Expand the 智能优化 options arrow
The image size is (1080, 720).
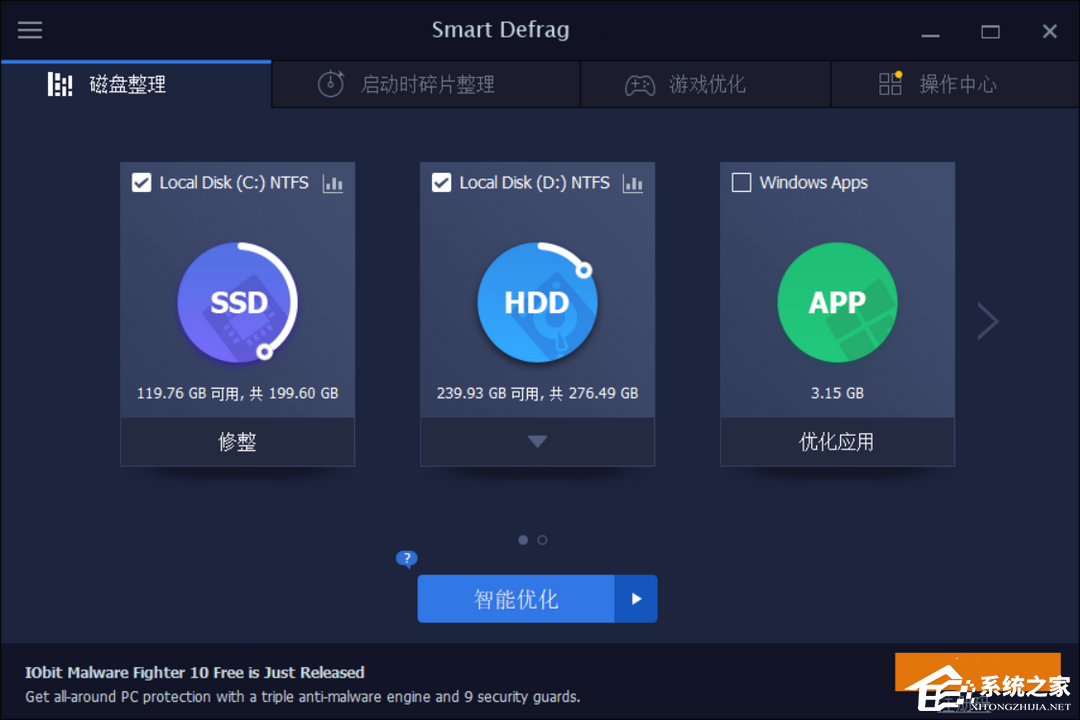[x=636, y=599]
